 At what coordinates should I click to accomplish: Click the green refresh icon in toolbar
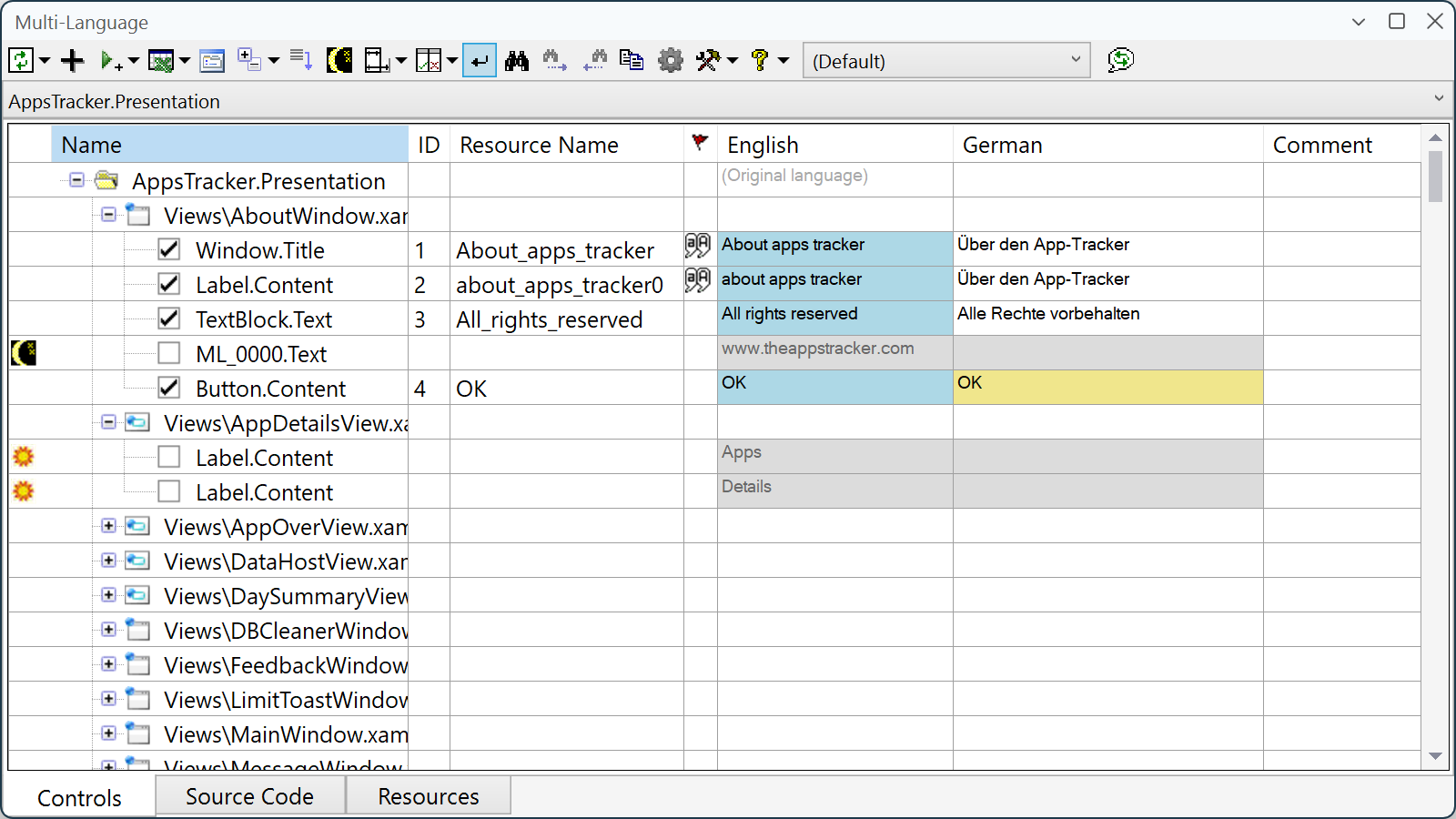click(21, 61)
